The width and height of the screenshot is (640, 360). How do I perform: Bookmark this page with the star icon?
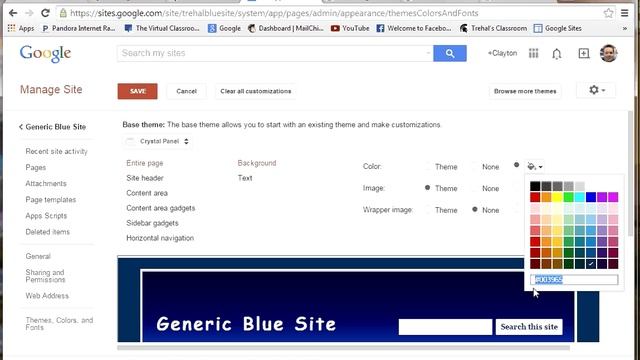click(x=608, y=13)
